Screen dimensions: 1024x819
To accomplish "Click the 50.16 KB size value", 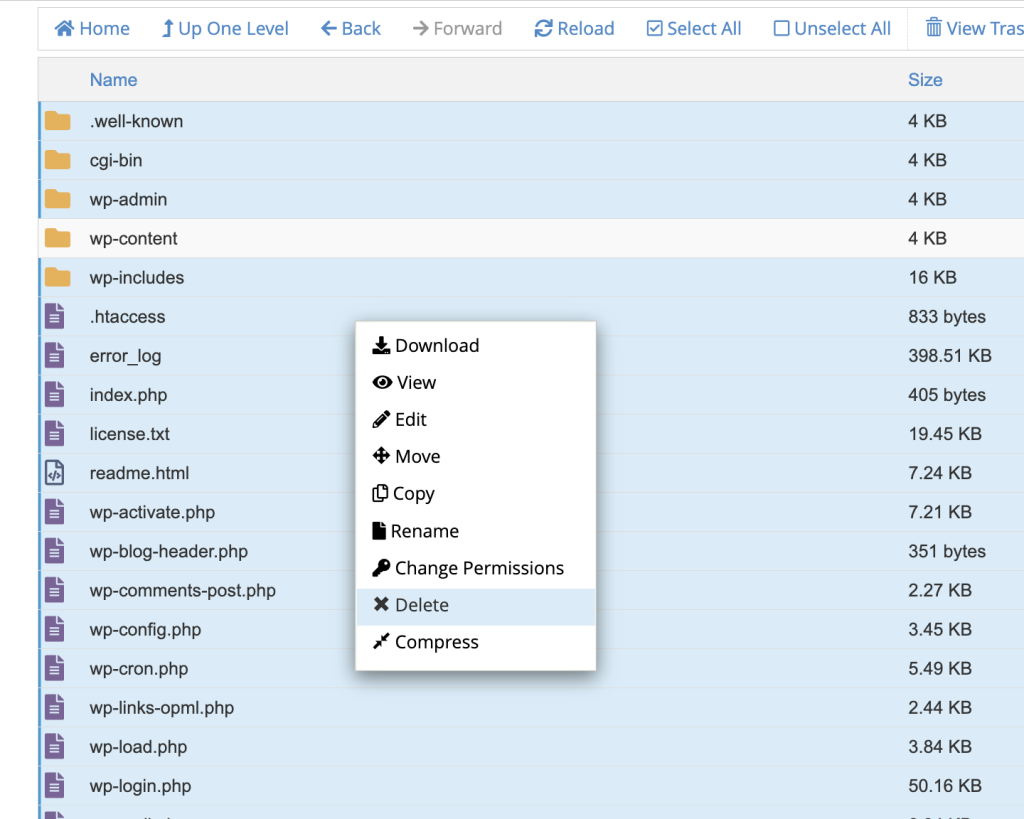I will tap(945, 786).
